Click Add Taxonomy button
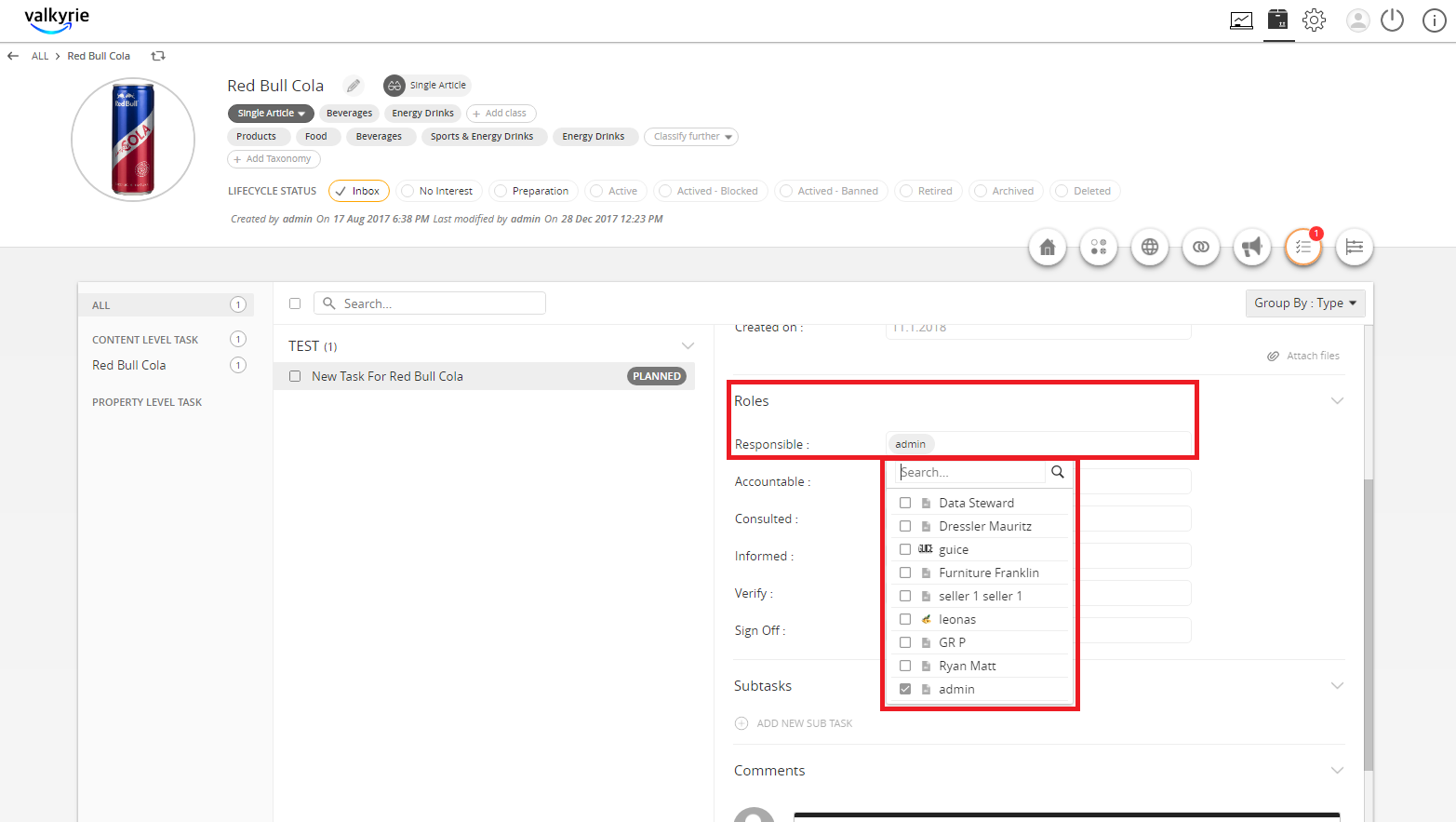 (274, 159)
